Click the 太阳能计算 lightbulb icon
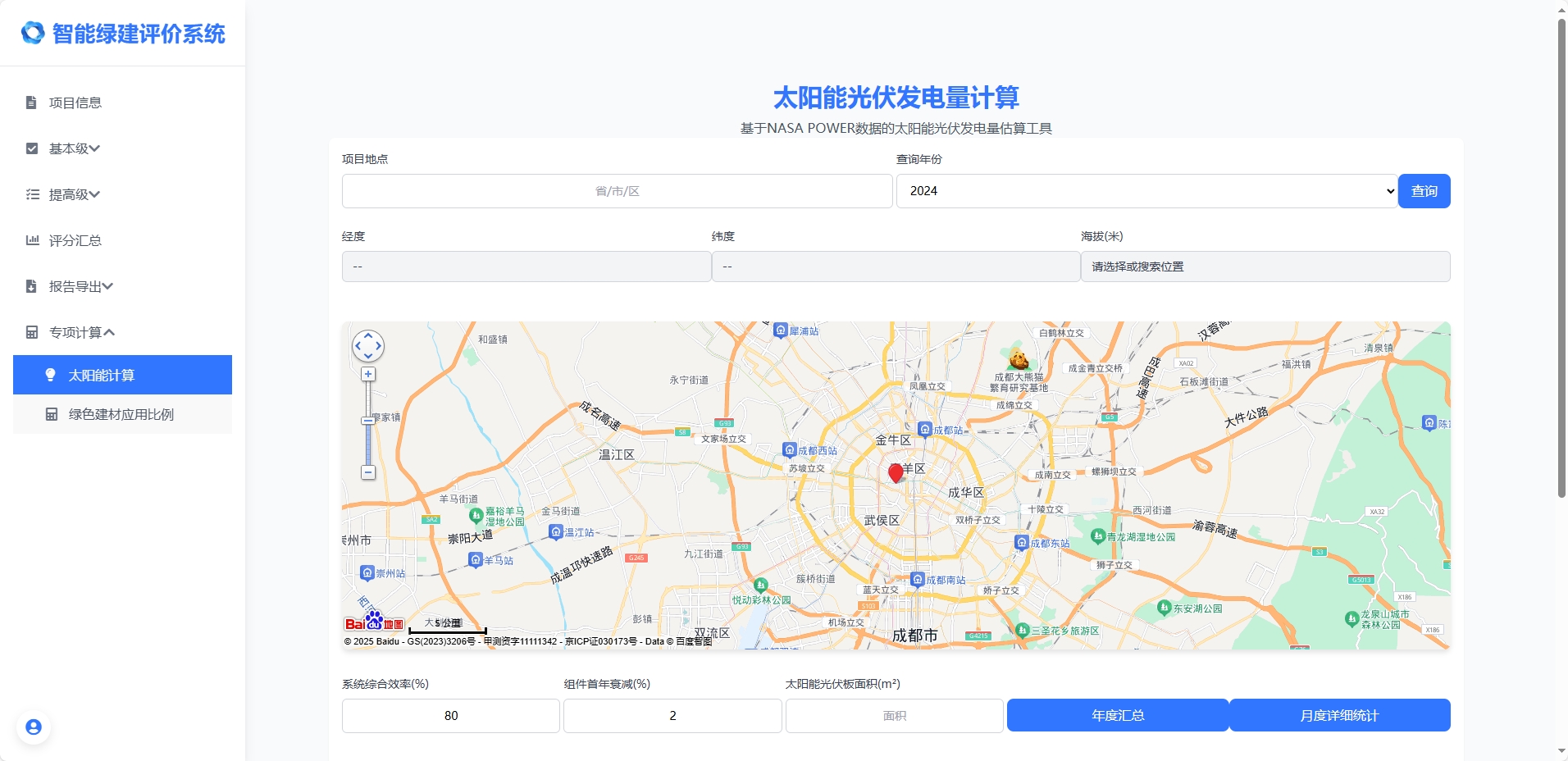 tap(51, 375)
